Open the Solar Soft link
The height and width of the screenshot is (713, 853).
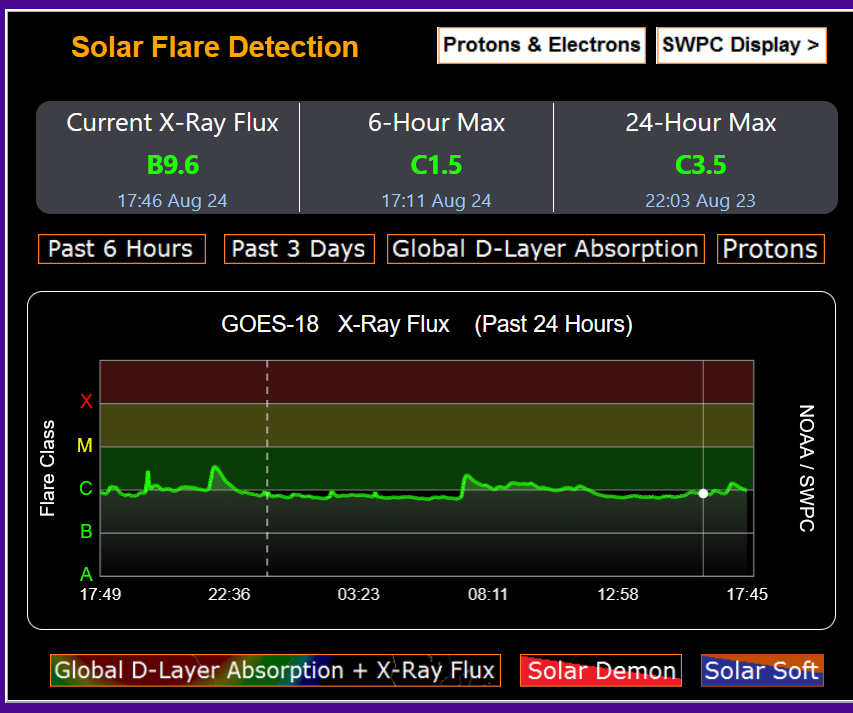coord(762,671)
